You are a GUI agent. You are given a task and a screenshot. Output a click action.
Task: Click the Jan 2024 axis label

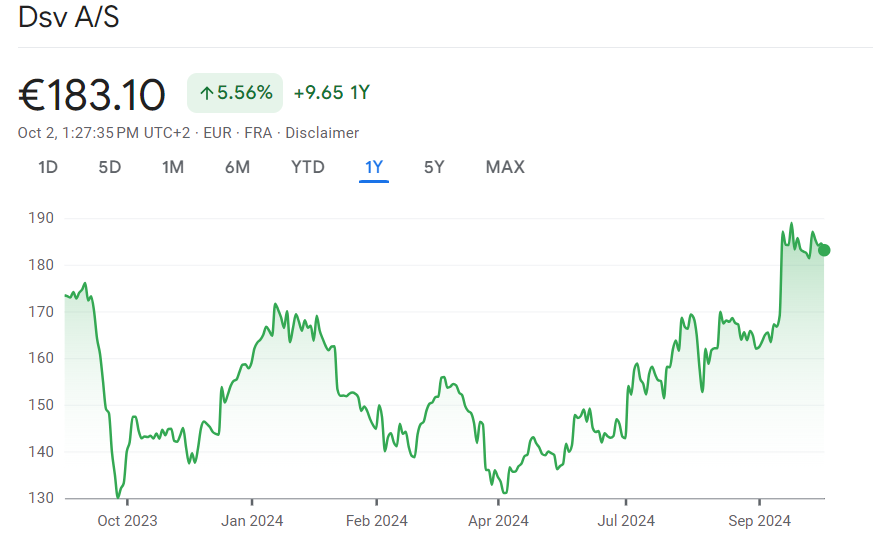pyautogui.click(x=252, y=521)
